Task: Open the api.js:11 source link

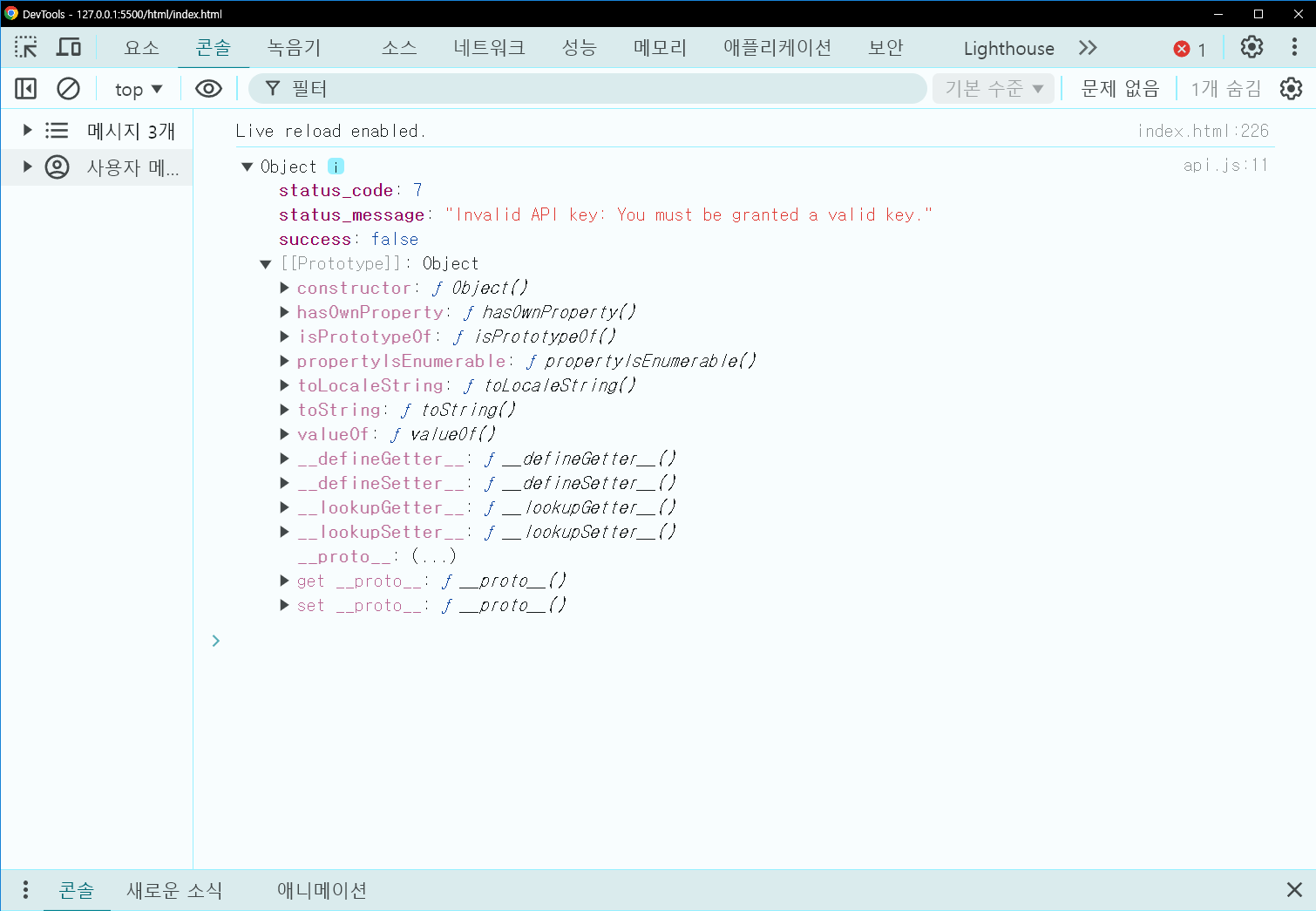Action: tap(1225, 165)
